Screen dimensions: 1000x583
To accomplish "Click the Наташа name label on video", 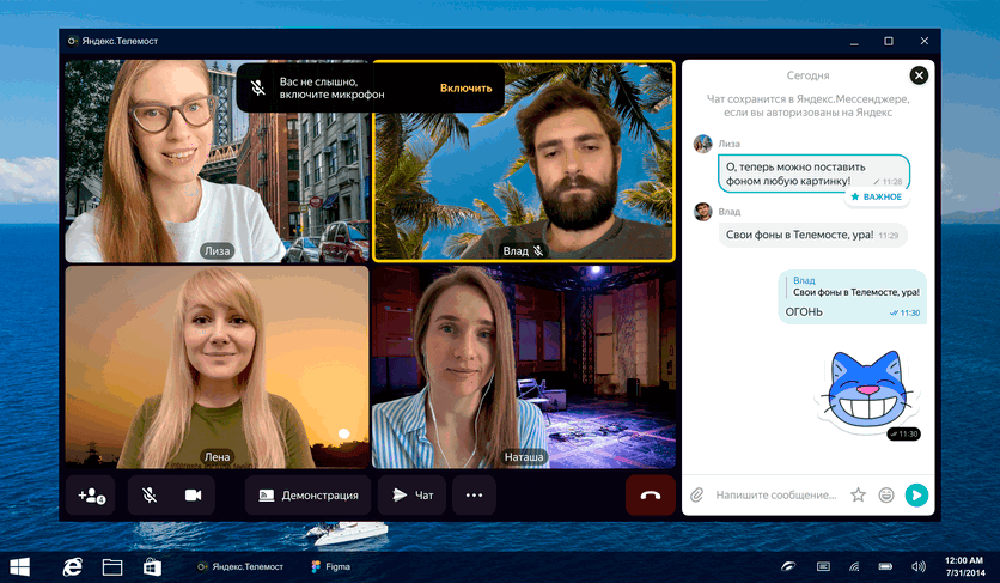I will (x=524, y=457).
